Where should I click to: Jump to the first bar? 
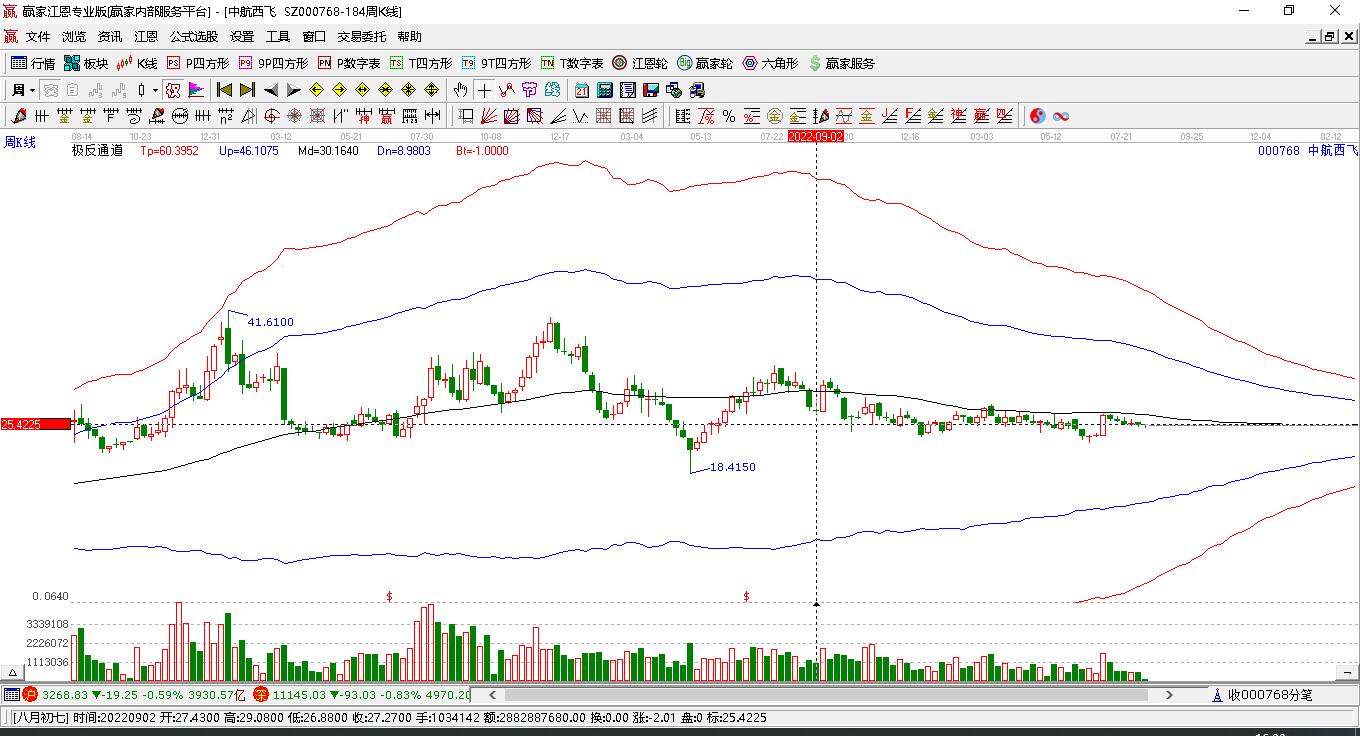[x=225, y=90]
